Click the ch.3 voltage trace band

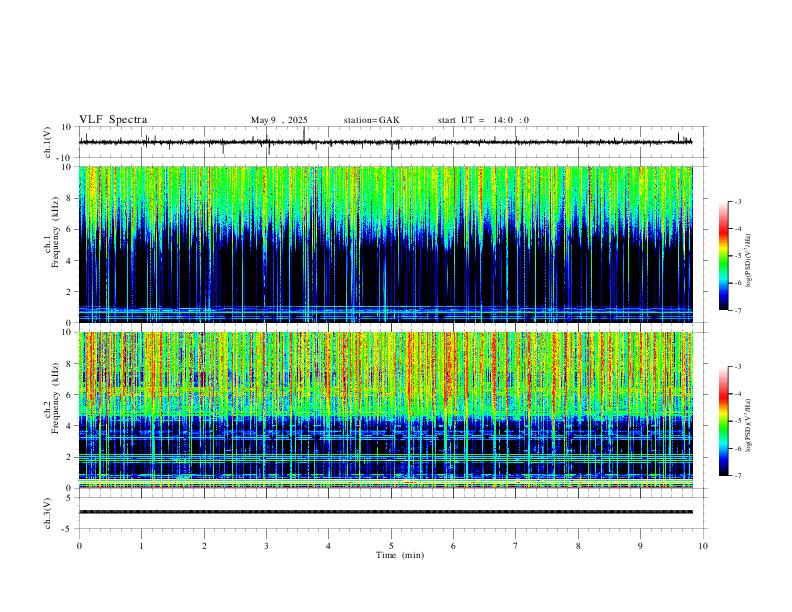[385, 512]
